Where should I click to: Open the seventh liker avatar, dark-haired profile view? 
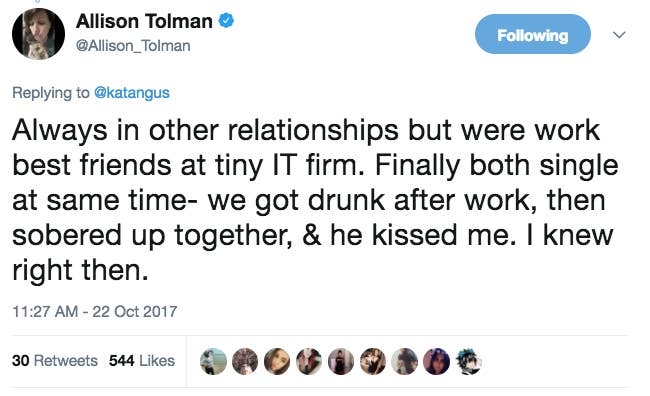coord(405,361)
